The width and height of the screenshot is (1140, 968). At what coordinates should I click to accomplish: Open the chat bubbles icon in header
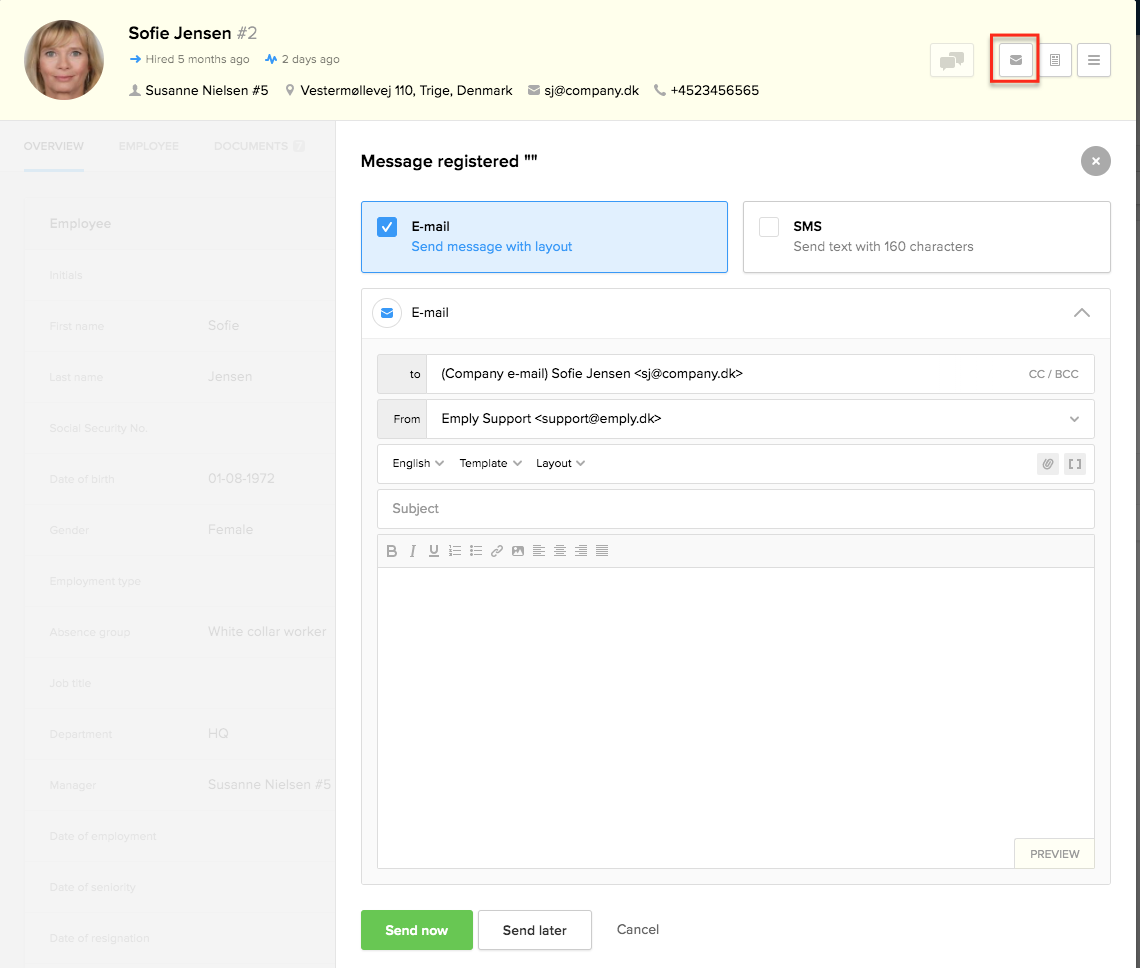pyautogui.click(x=951, y=61)
